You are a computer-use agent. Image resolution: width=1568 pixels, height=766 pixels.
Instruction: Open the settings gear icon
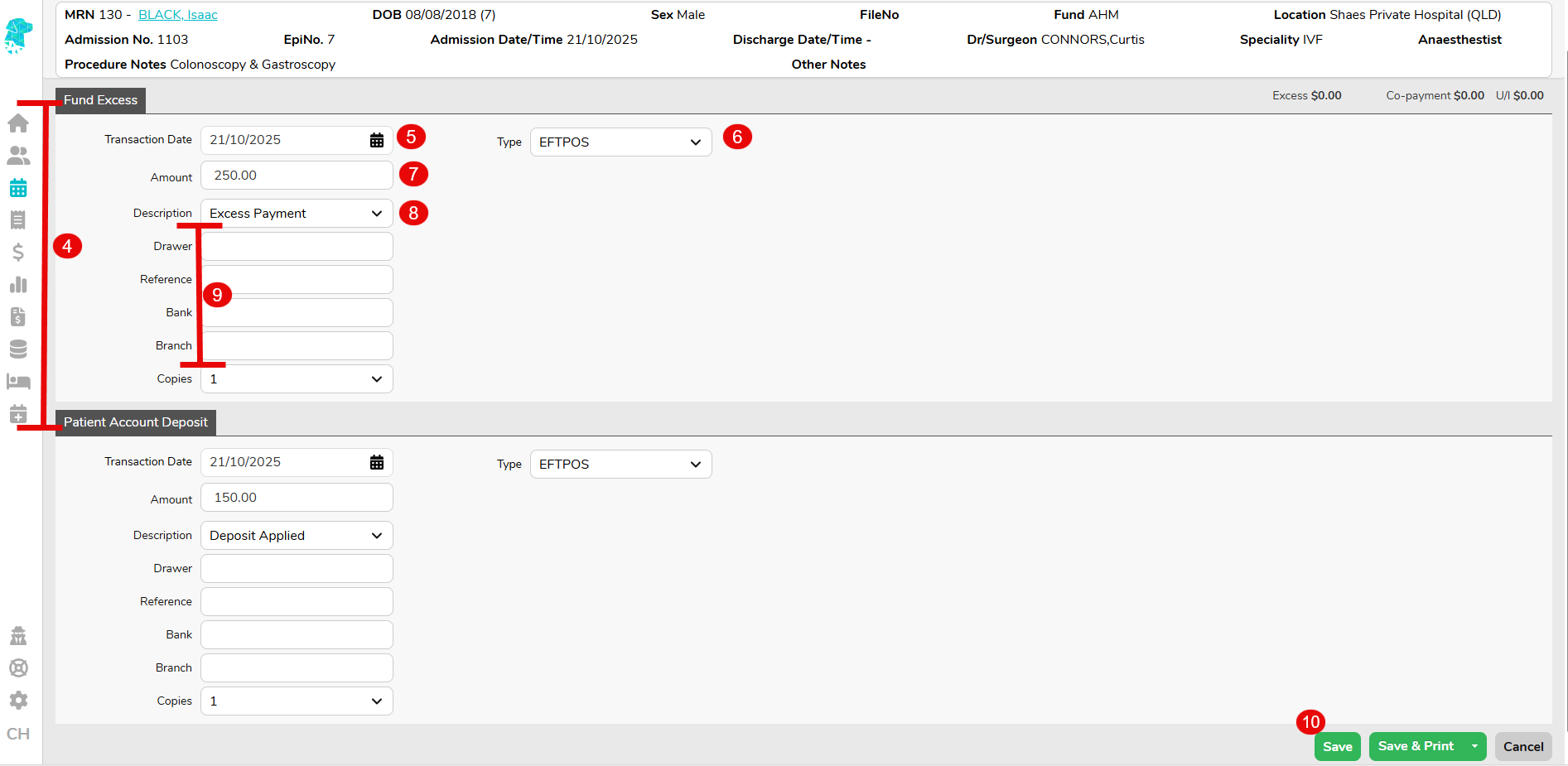pyautogui.click(x=18, y=701)
